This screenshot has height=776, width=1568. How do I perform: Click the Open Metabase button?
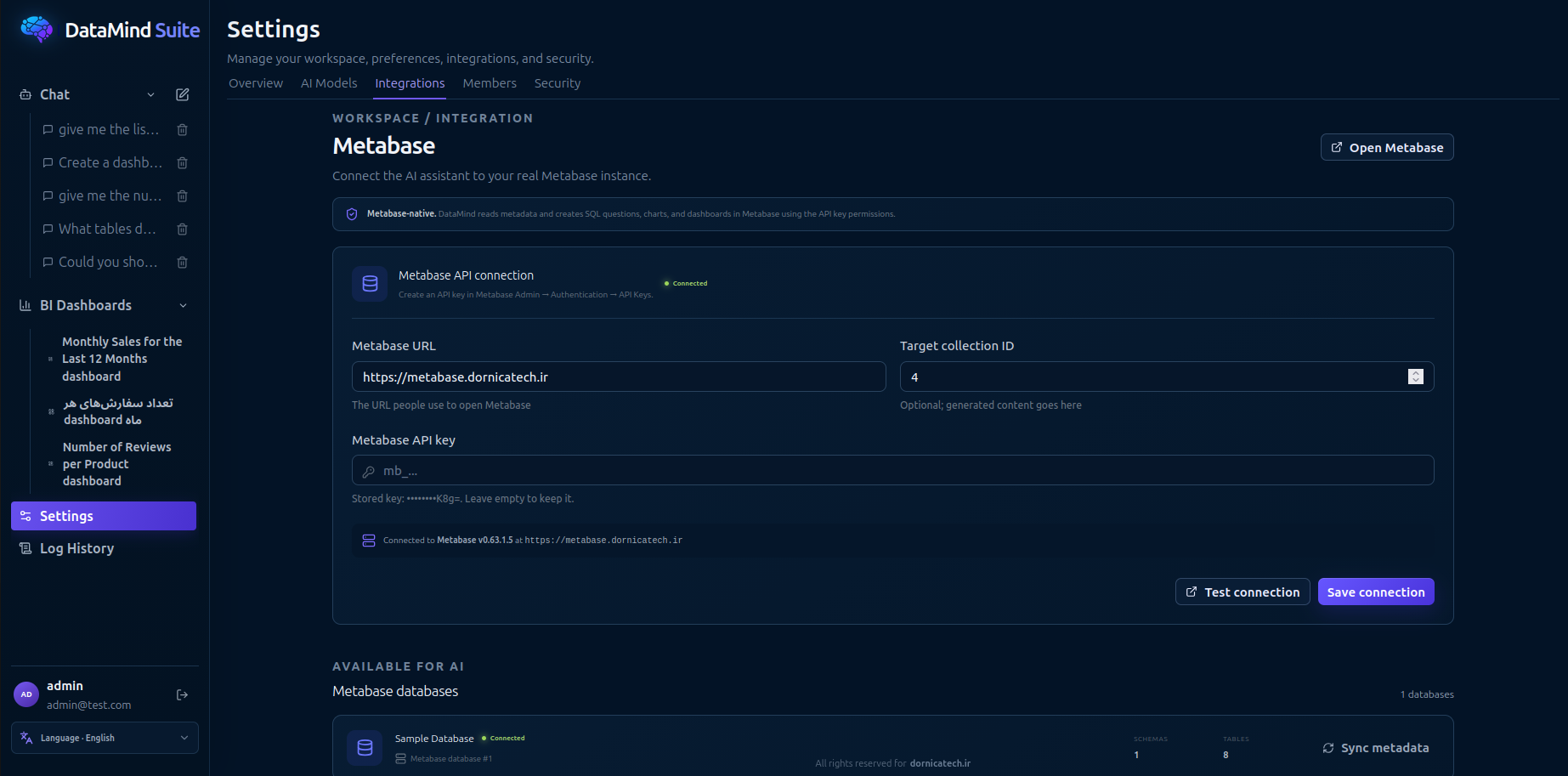(1387, 147)
